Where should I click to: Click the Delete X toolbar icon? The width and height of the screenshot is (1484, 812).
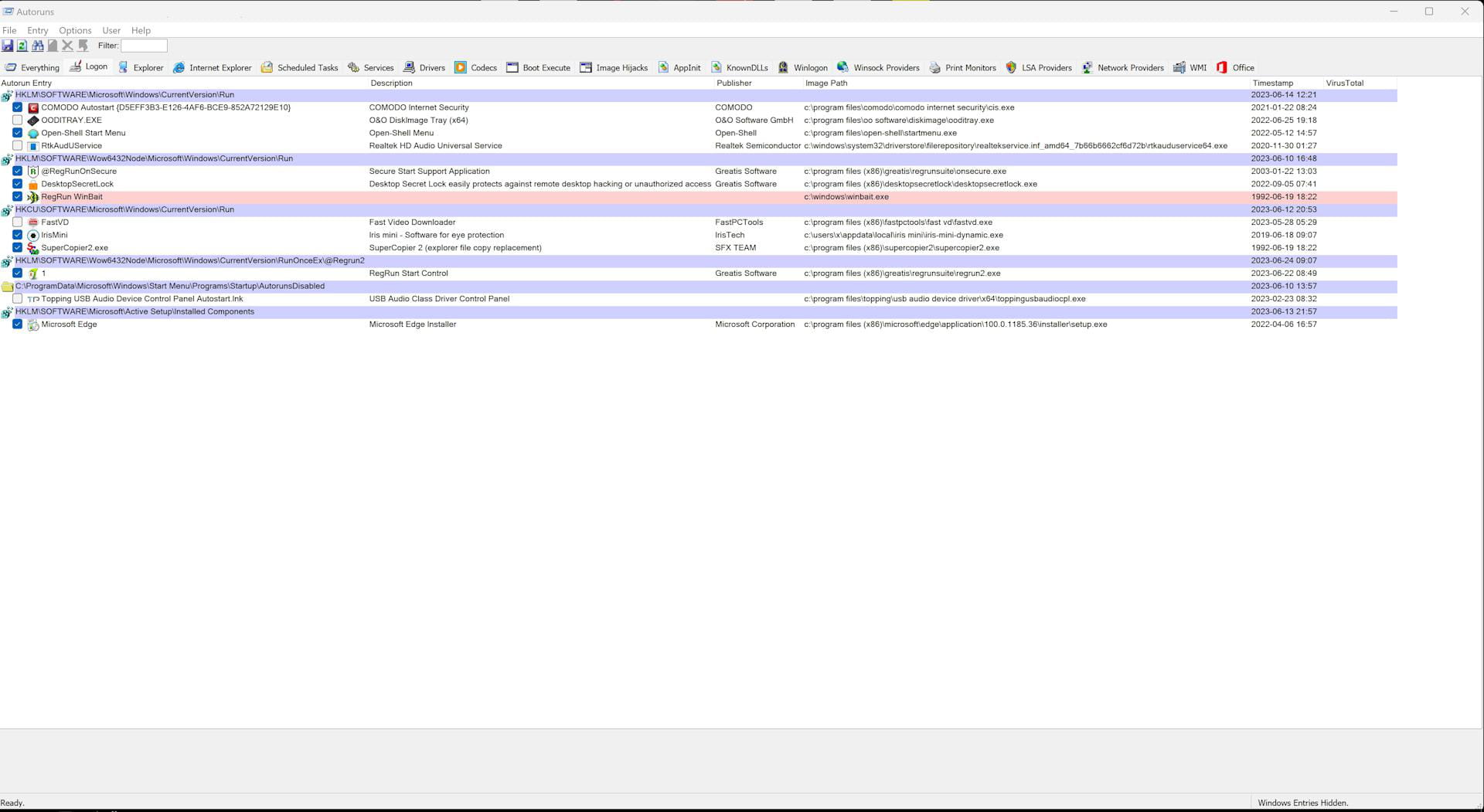click(67, 46)
